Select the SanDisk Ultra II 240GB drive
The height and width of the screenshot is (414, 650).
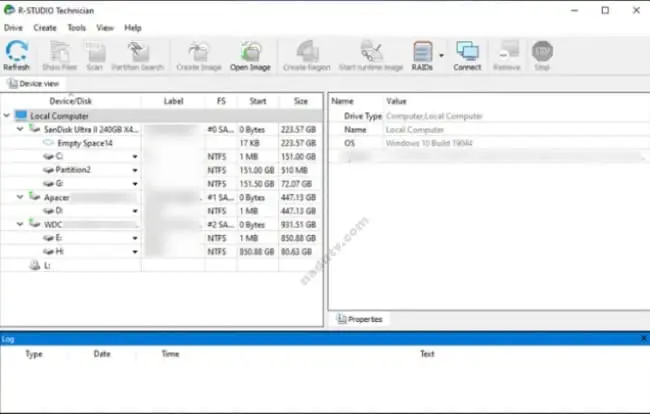[x=91, y=130]
